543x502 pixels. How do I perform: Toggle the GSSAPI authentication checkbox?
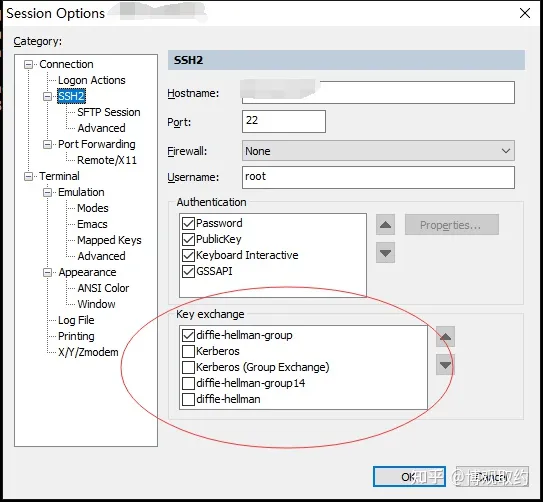(188, 271)
